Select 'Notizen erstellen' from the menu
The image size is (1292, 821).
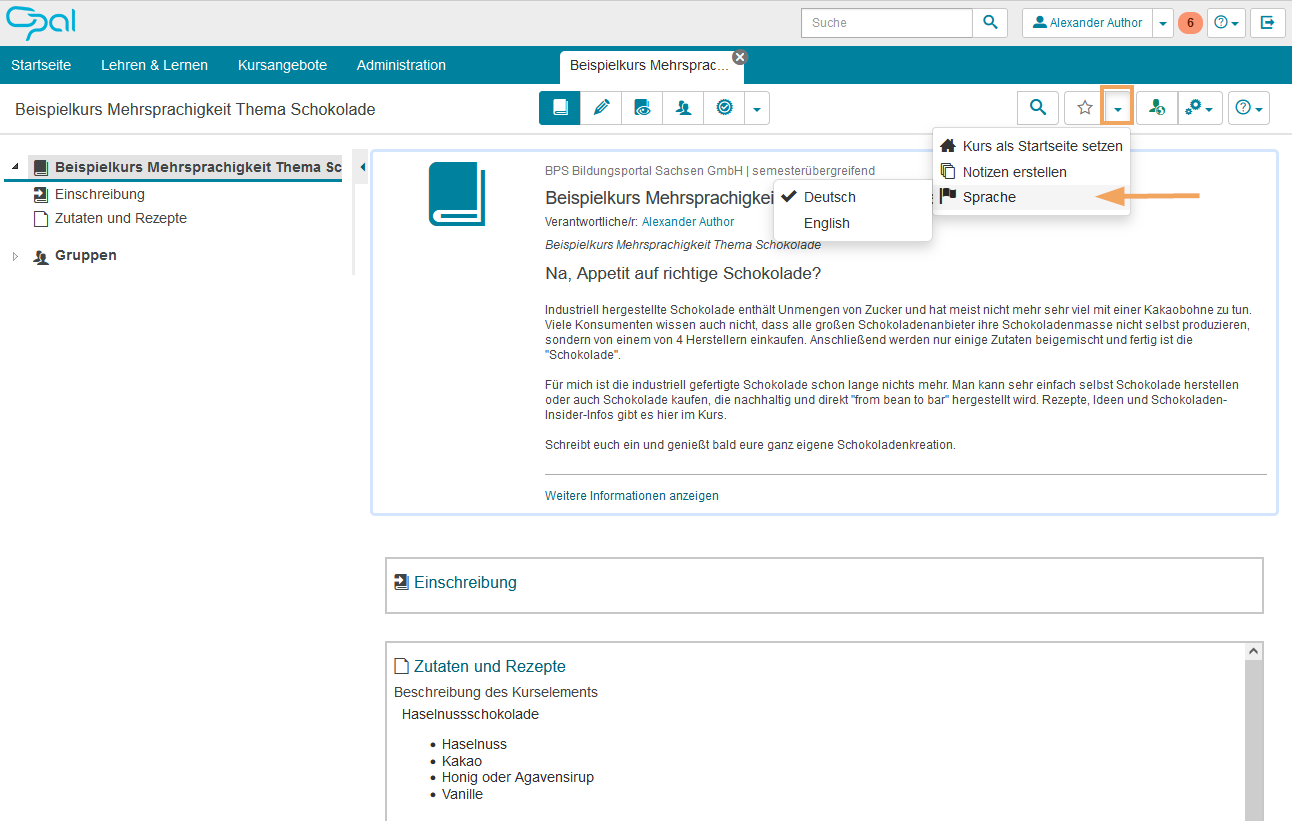[x=1014, y=172]
